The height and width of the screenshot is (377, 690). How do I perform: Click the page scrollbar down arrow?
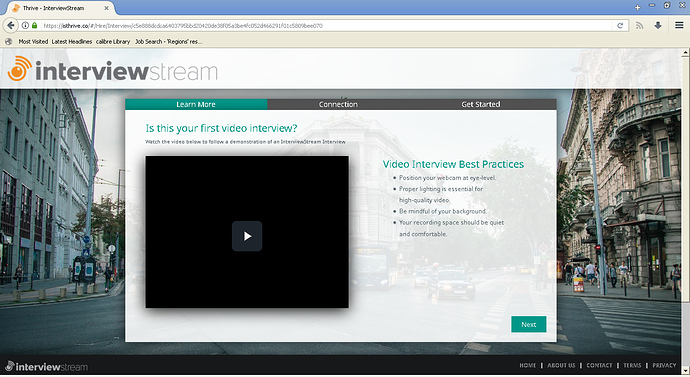click(x=685, y=370)
